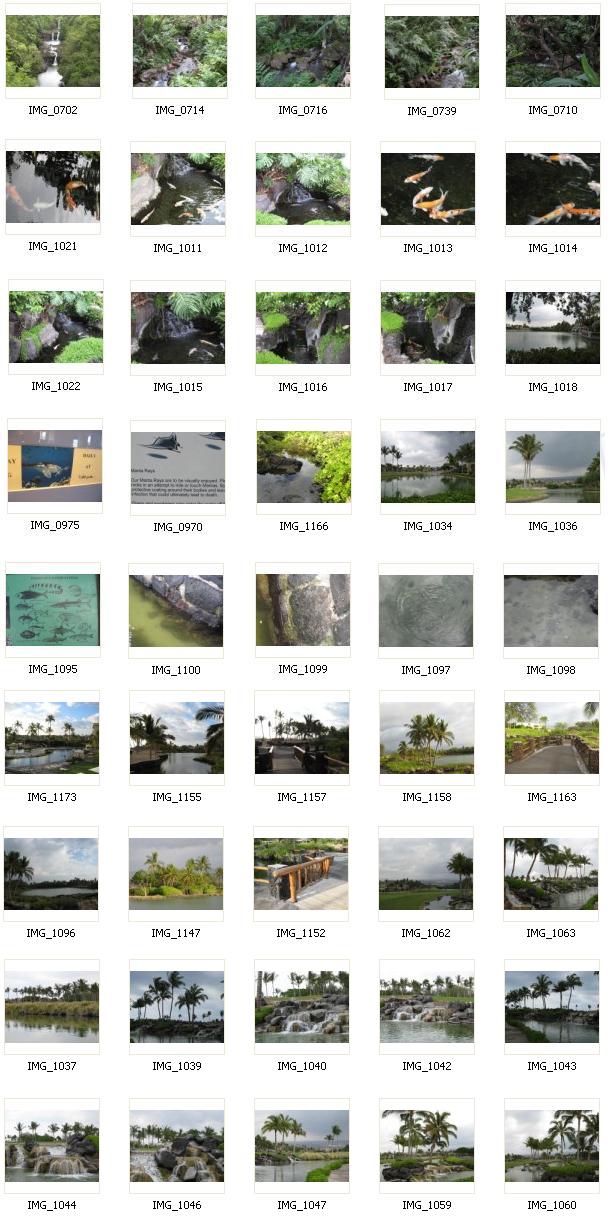Open the IMG_1152 wooden bridge photo
This screenshot has width=611, height=1225.
(301, 874)
